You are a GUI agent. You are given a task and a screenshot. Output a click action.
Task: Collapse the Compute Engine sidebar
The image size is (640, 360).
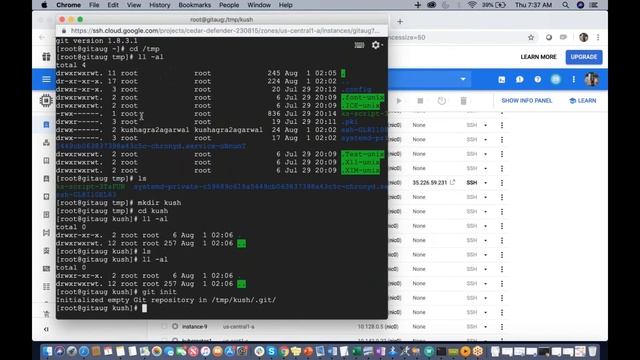coord(46,329)
